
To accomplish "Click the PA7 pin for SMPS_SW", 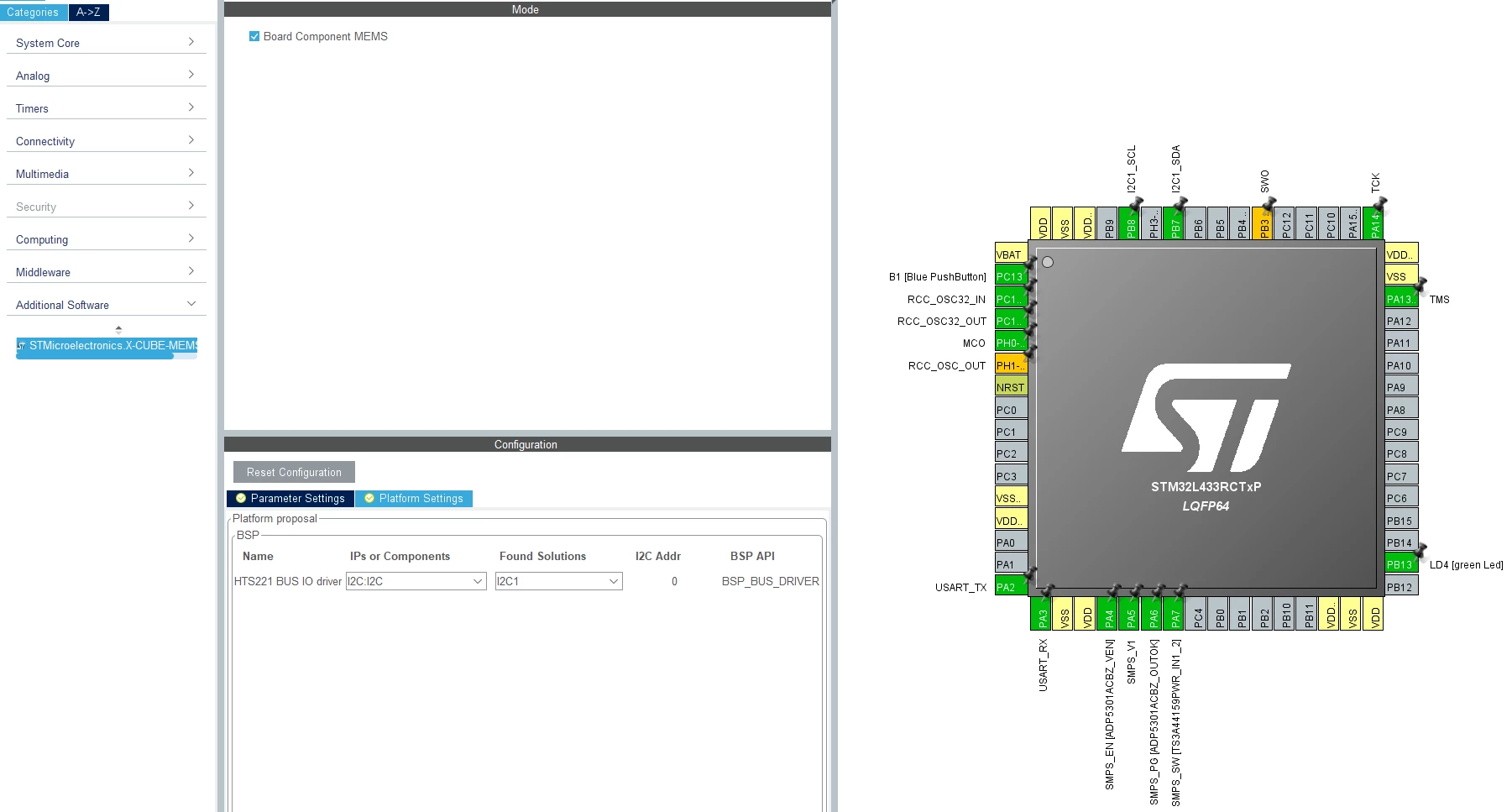I will point(1175,614).
